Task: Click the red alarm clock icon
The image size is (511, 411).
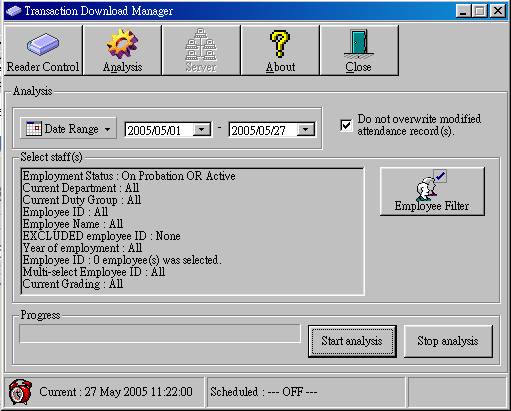Action: point(20,392)
